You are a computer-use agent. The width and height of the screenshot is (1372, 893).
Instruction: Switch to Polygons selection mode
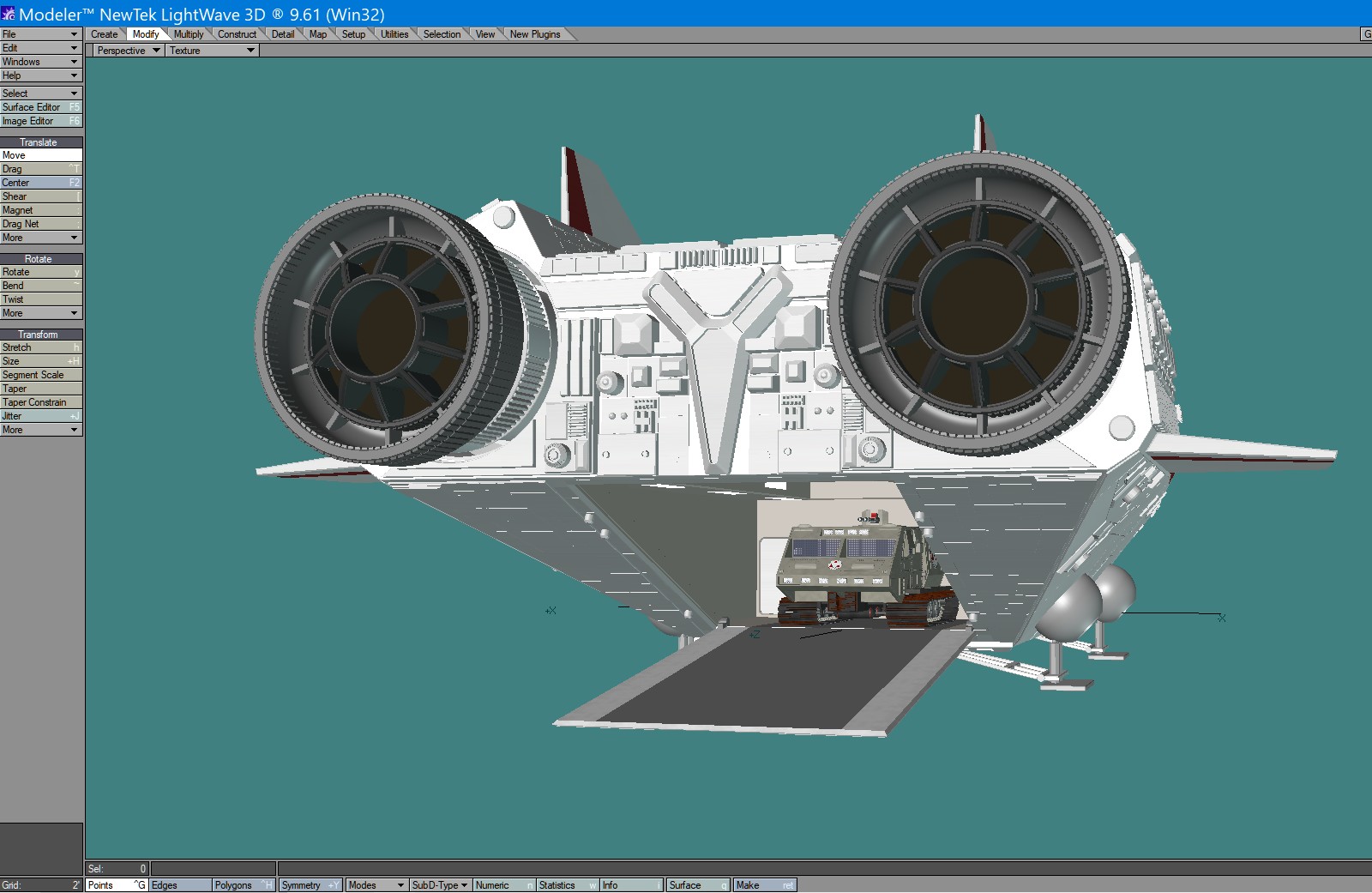tap(244, 885)
